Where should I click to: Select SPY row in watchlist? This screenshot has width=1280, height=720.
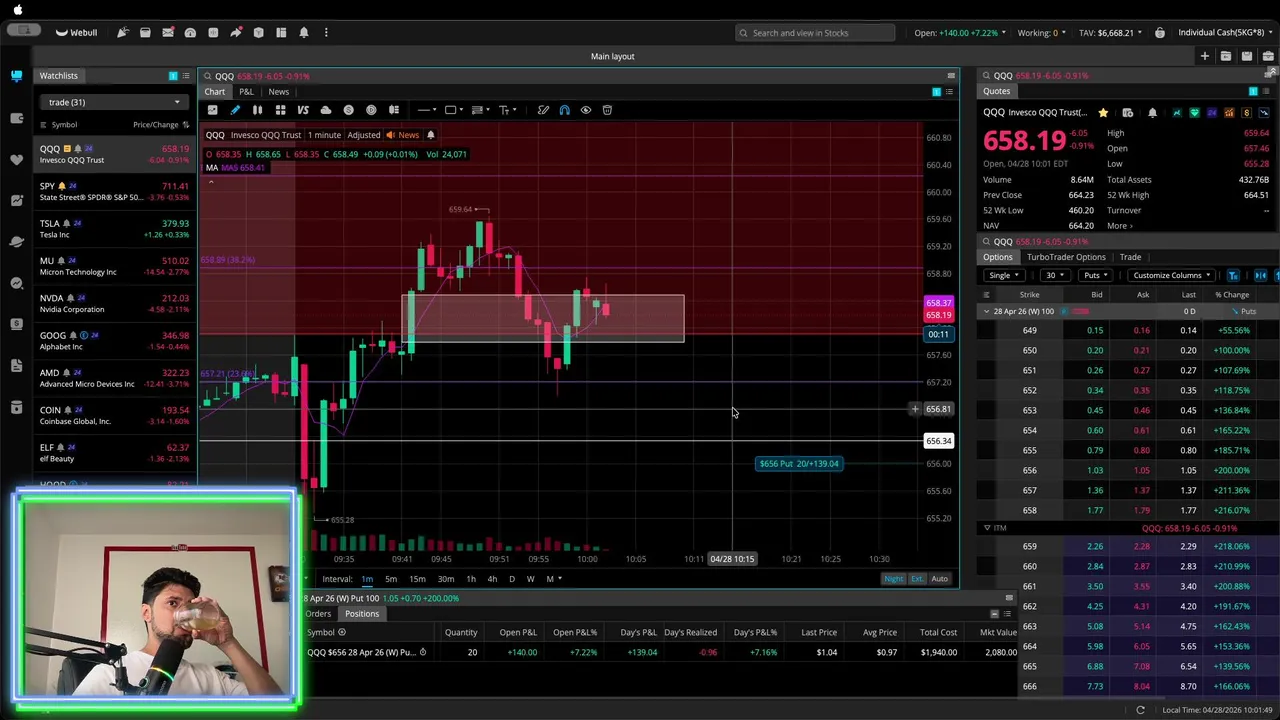[x=114, y=191]
